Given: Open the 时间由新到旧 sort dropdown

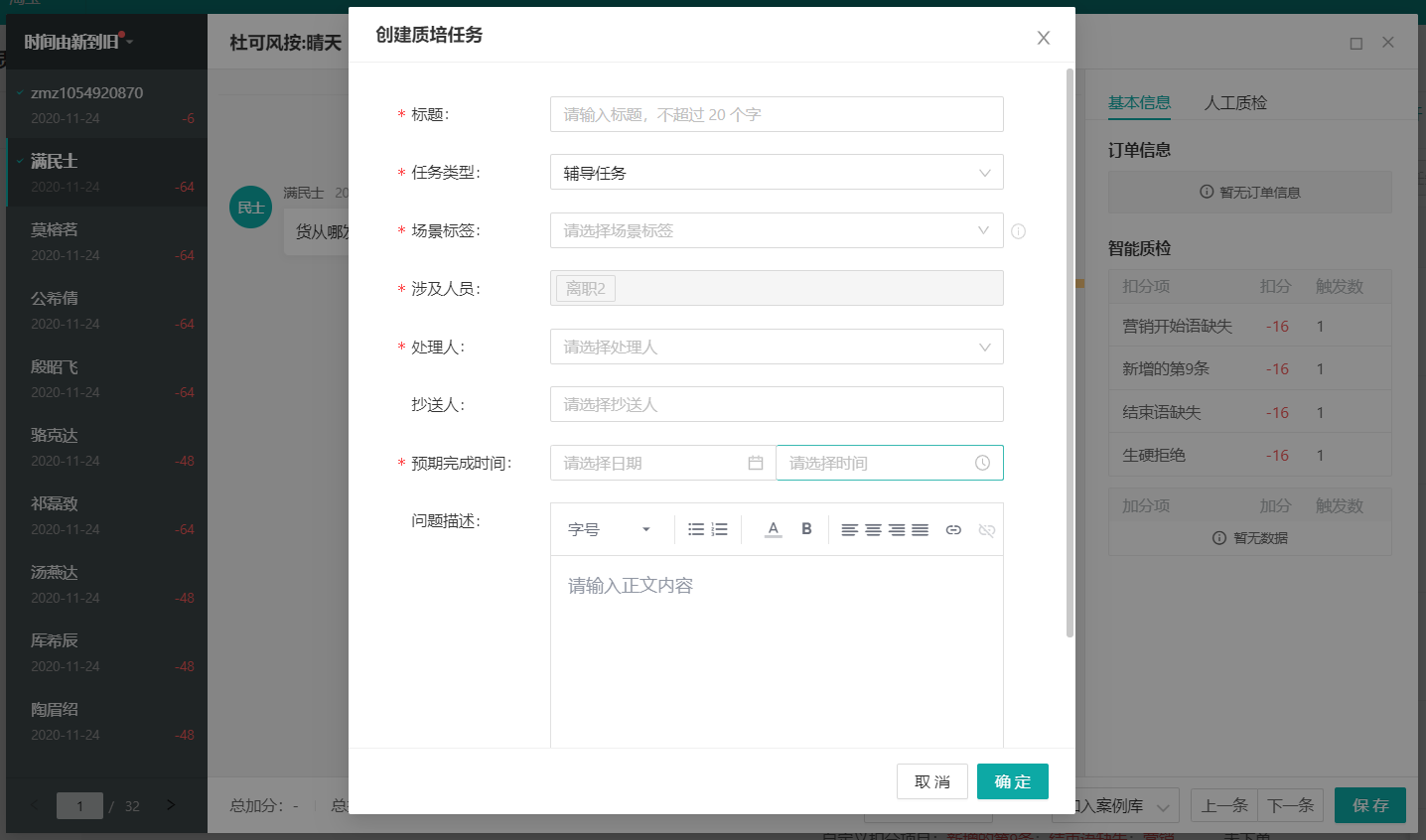Looking at the screenshot, I should click(x=78, y=42).
